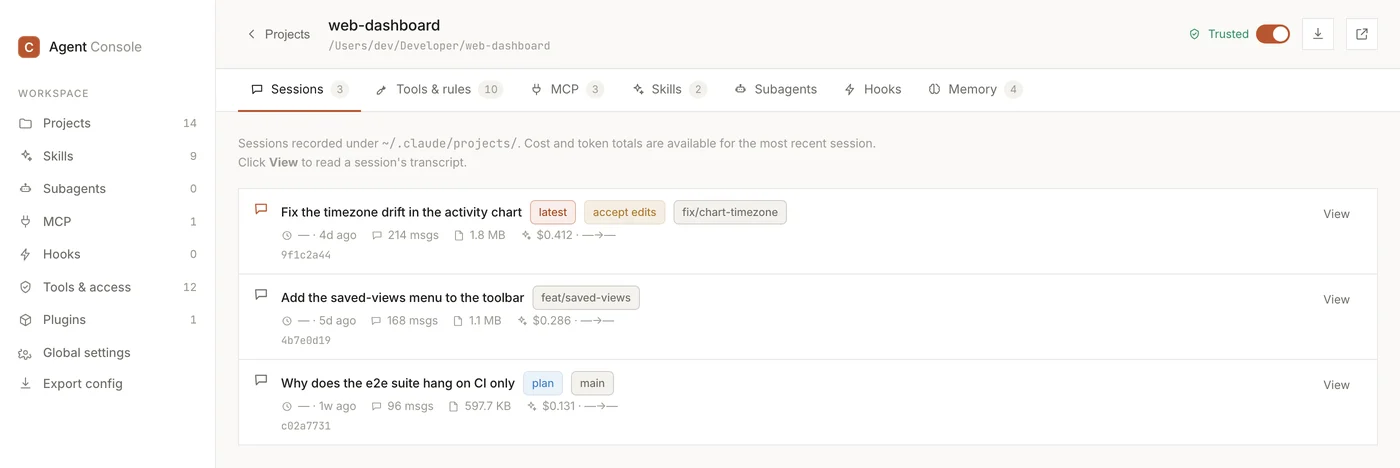Open MCP in the workspace sidebar
1400x468 pixels.
coord(107,222)
